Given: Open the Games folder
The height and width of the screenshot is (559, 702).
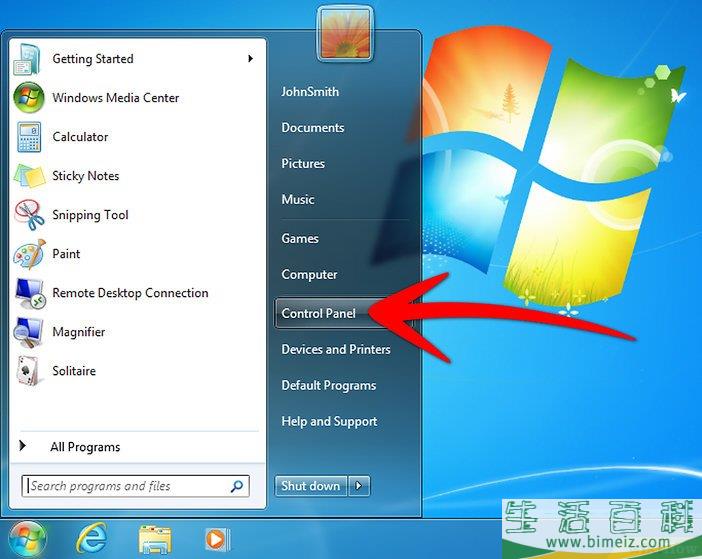Looking at the screenshot, I should click(x=300, y=239).
